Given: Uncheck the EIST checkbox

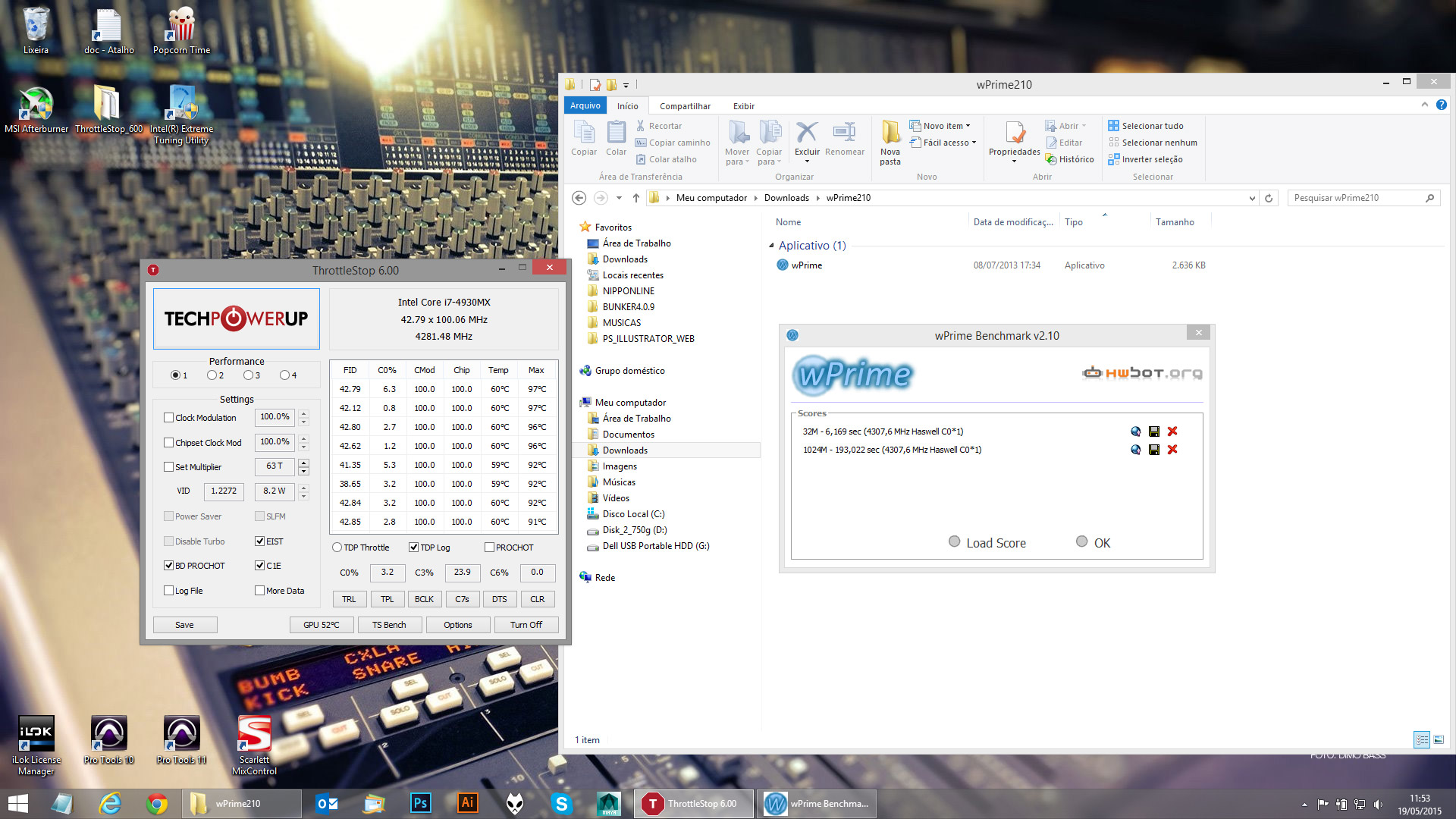Looking at the screenshot, I should tap(259, 541).
